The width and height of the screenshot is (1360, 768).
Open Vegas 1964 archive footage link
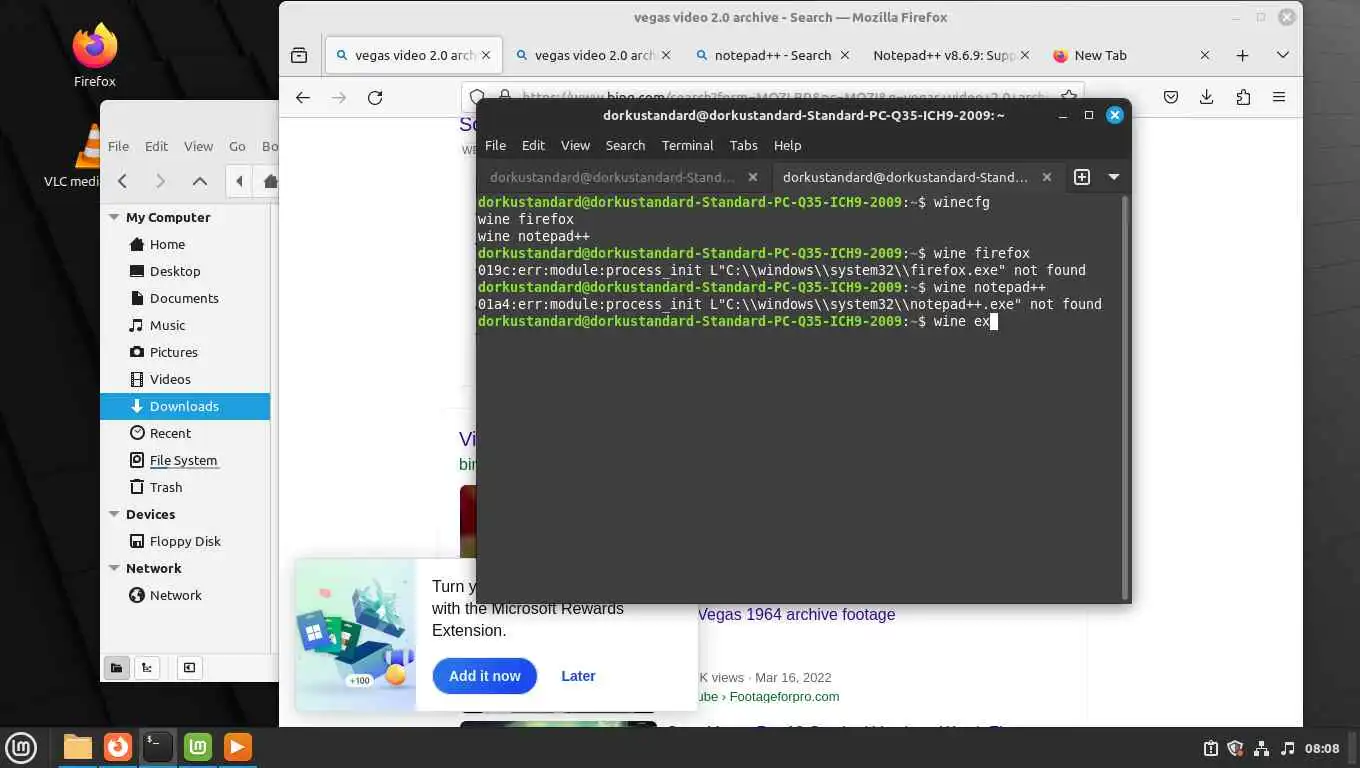point(796,614)
